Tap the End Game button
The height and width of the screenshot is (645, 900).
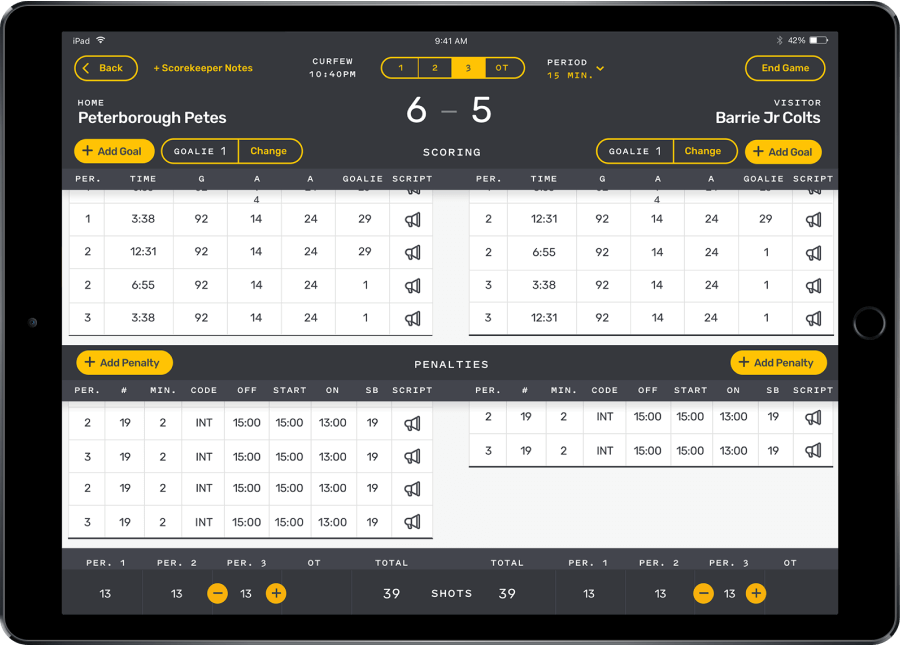[x=783, y=68]
